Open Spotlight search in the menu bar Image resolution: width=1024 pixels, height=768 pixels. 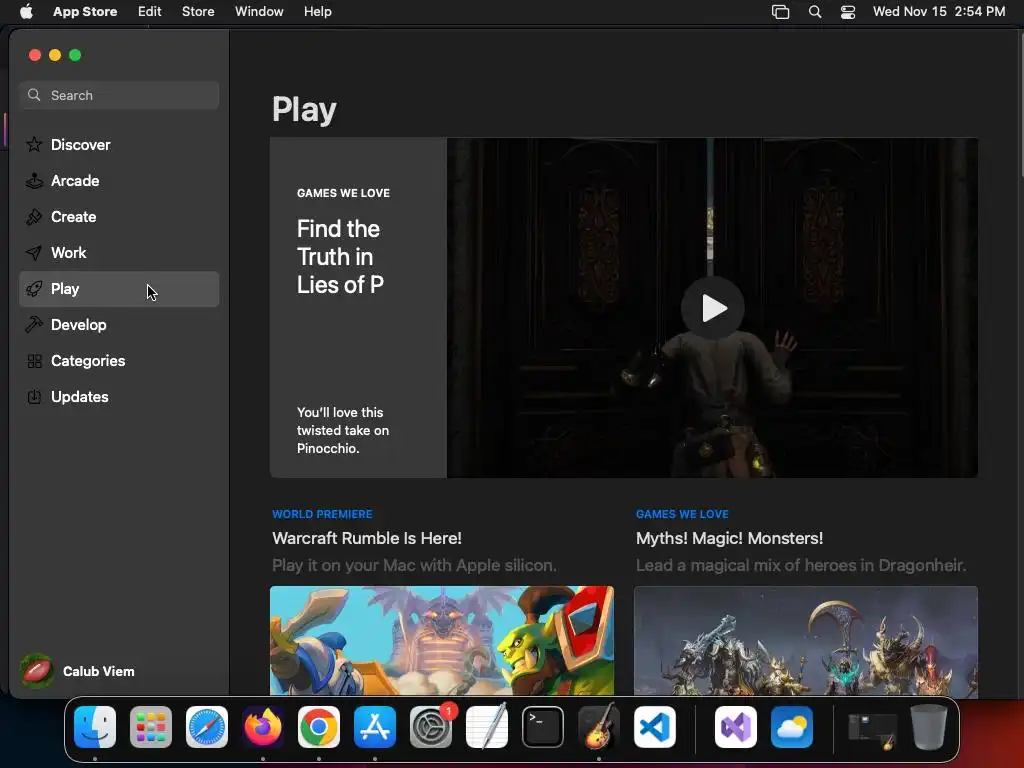(x=815, y=12)
